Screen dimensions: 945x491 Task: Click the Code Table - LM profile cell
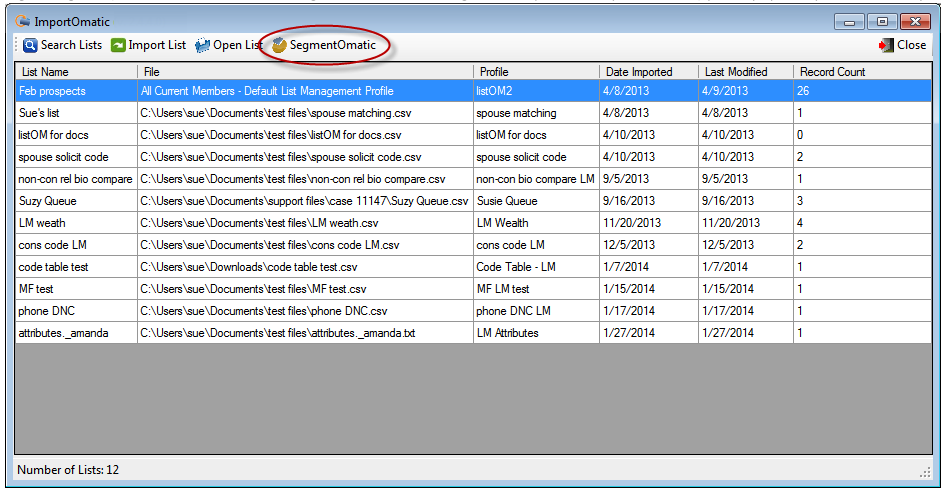[536, 267]
